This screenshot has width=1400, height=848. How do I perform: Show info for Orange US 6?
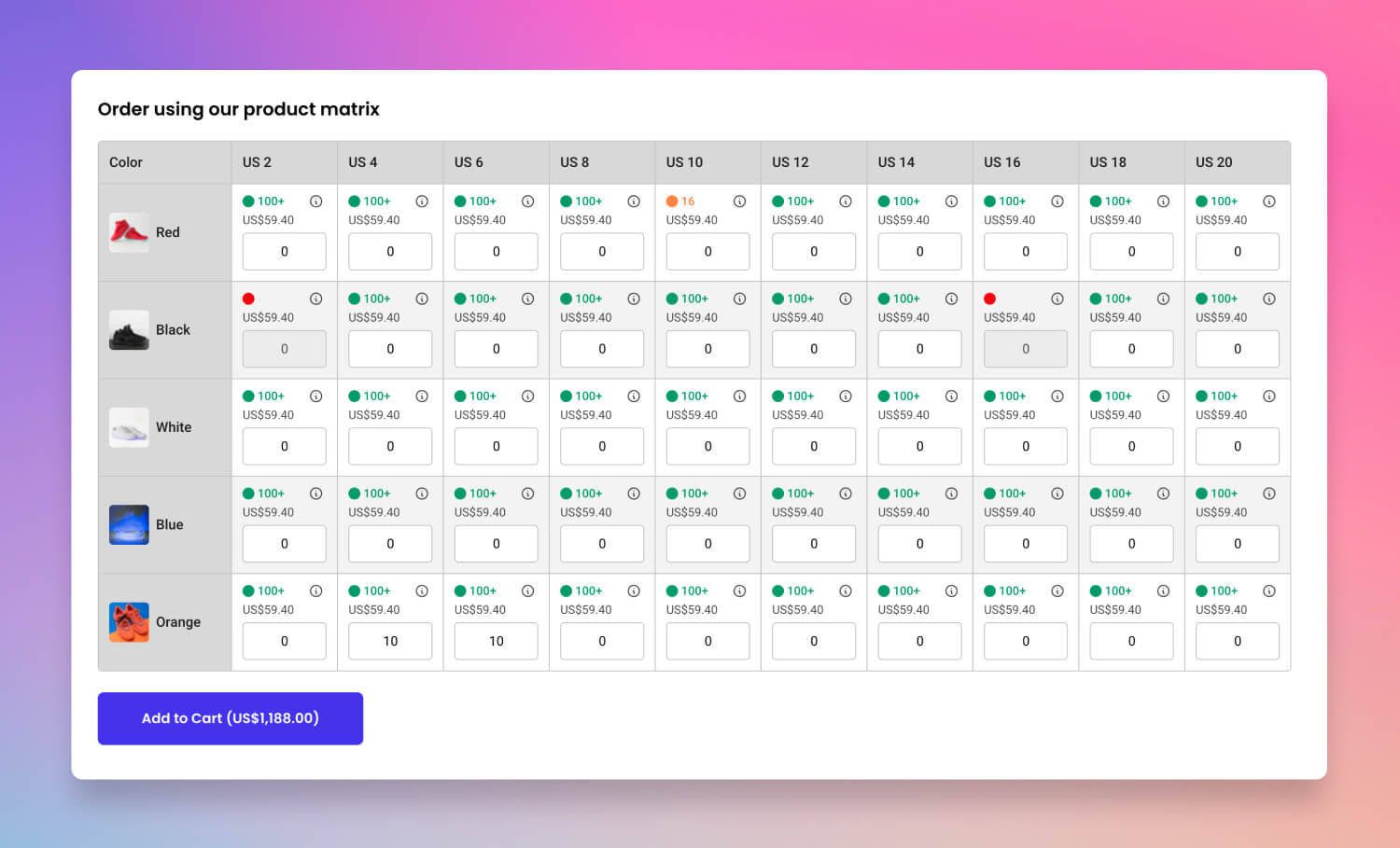[528, 591]
